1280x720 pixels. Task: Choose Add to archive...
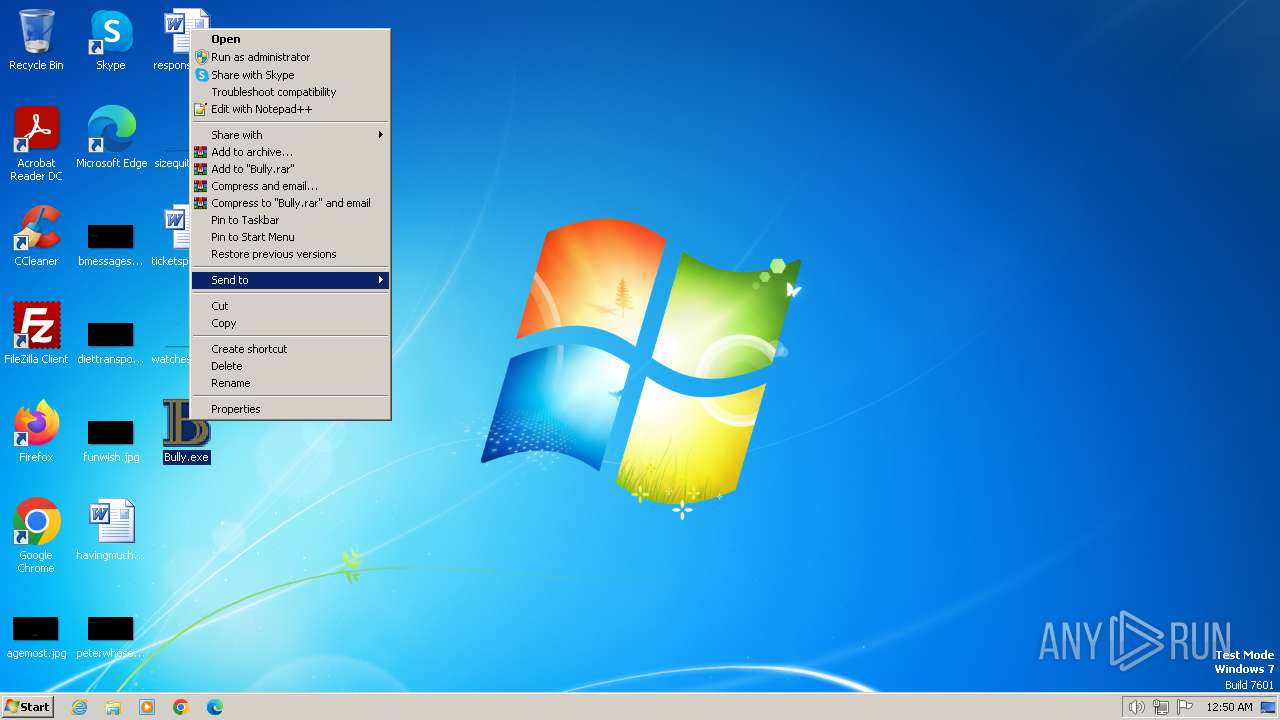290,152
